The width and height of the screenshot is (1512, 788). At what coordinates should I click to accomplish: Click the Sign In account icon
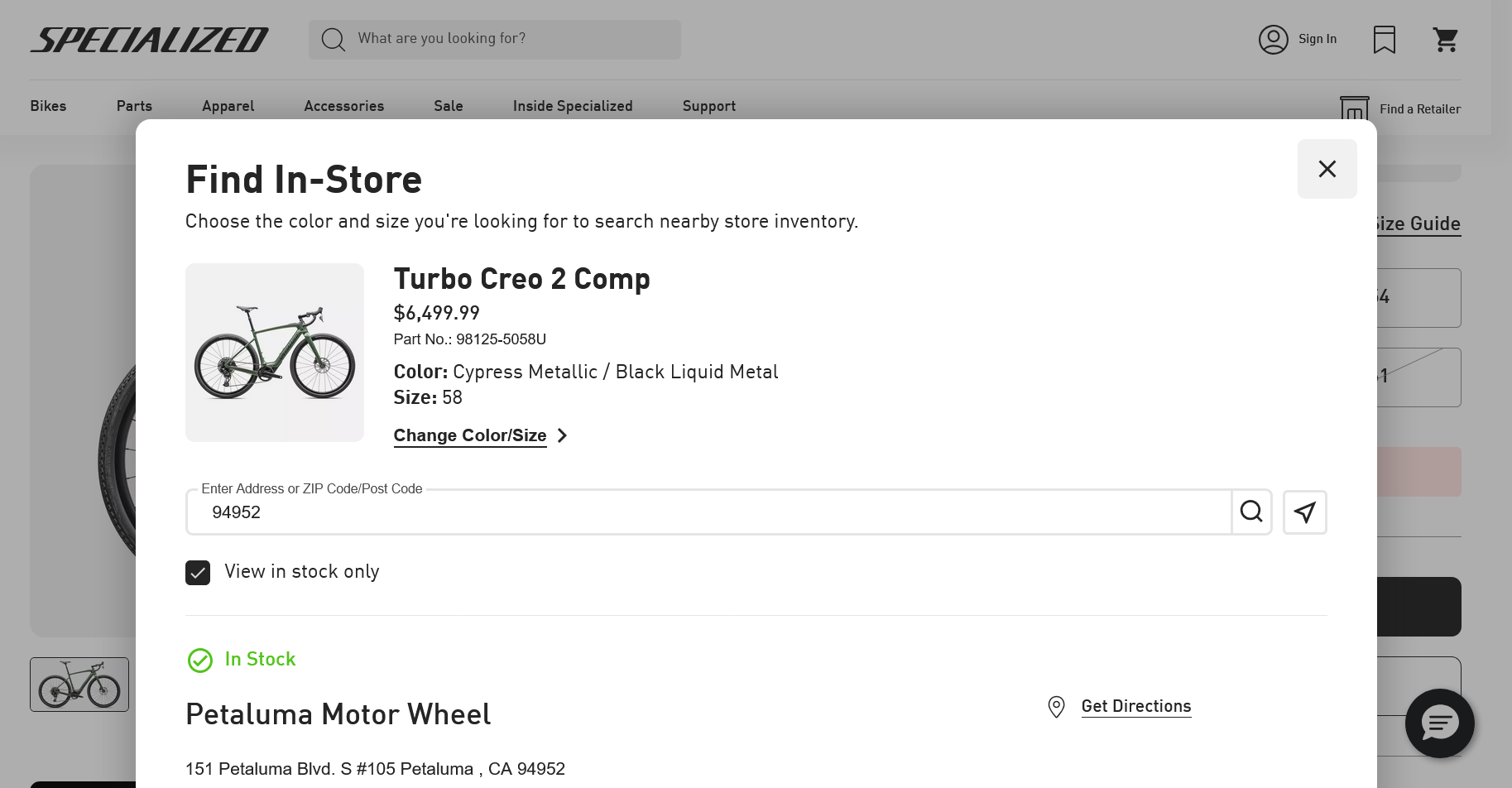tap(1273, 40)
